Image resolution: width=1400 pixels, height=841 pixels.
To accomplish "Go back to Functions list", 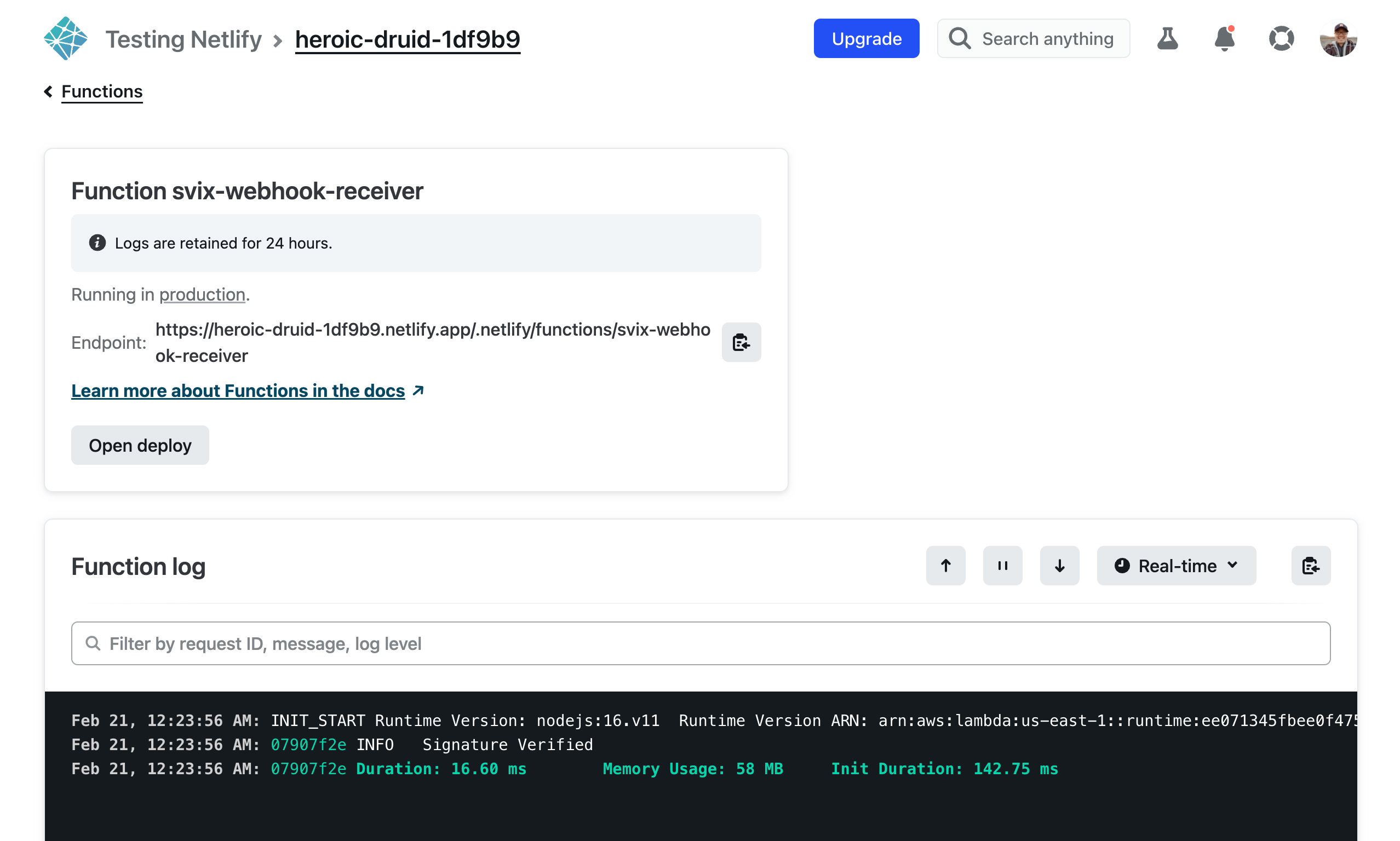I will [101, 91].
